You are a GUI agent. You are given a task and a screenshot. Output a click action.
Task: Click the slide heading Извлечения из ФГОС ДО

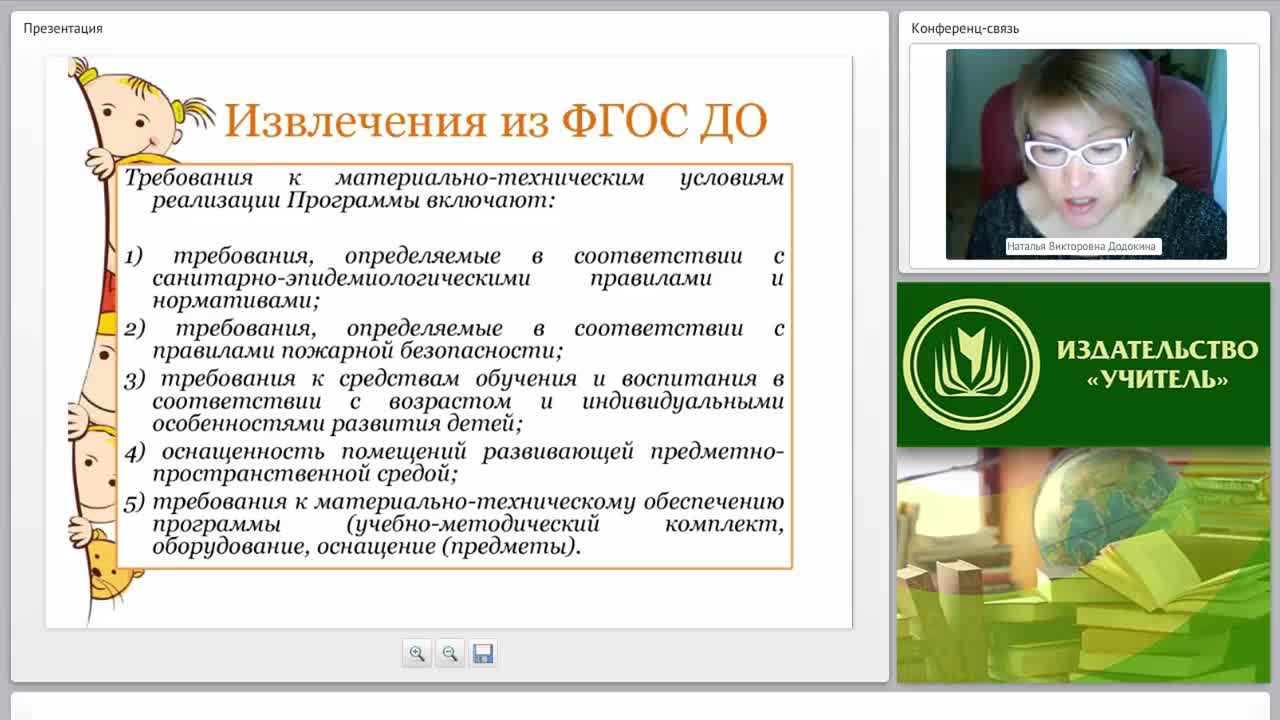pyautogui.click(x=495, y=121)
